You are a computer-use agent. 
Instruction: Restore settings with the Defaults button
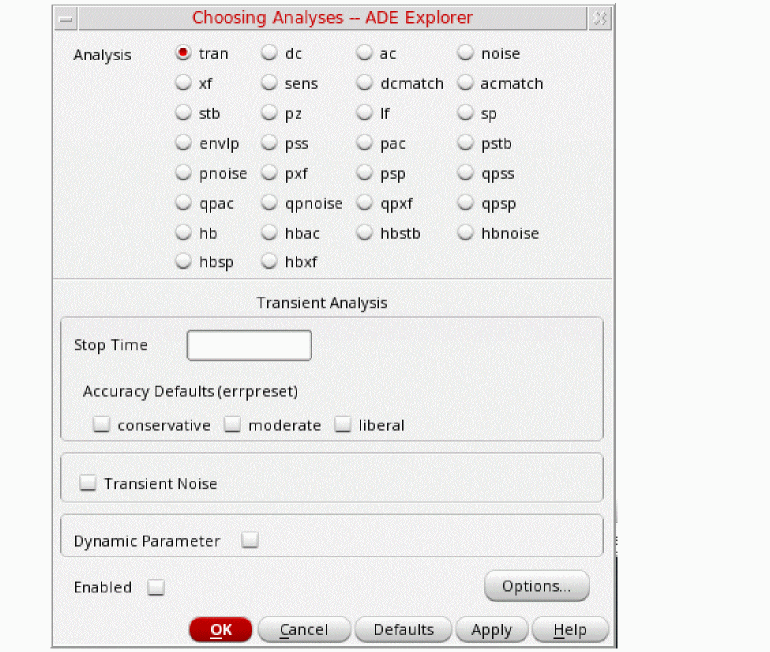point(404,629)
